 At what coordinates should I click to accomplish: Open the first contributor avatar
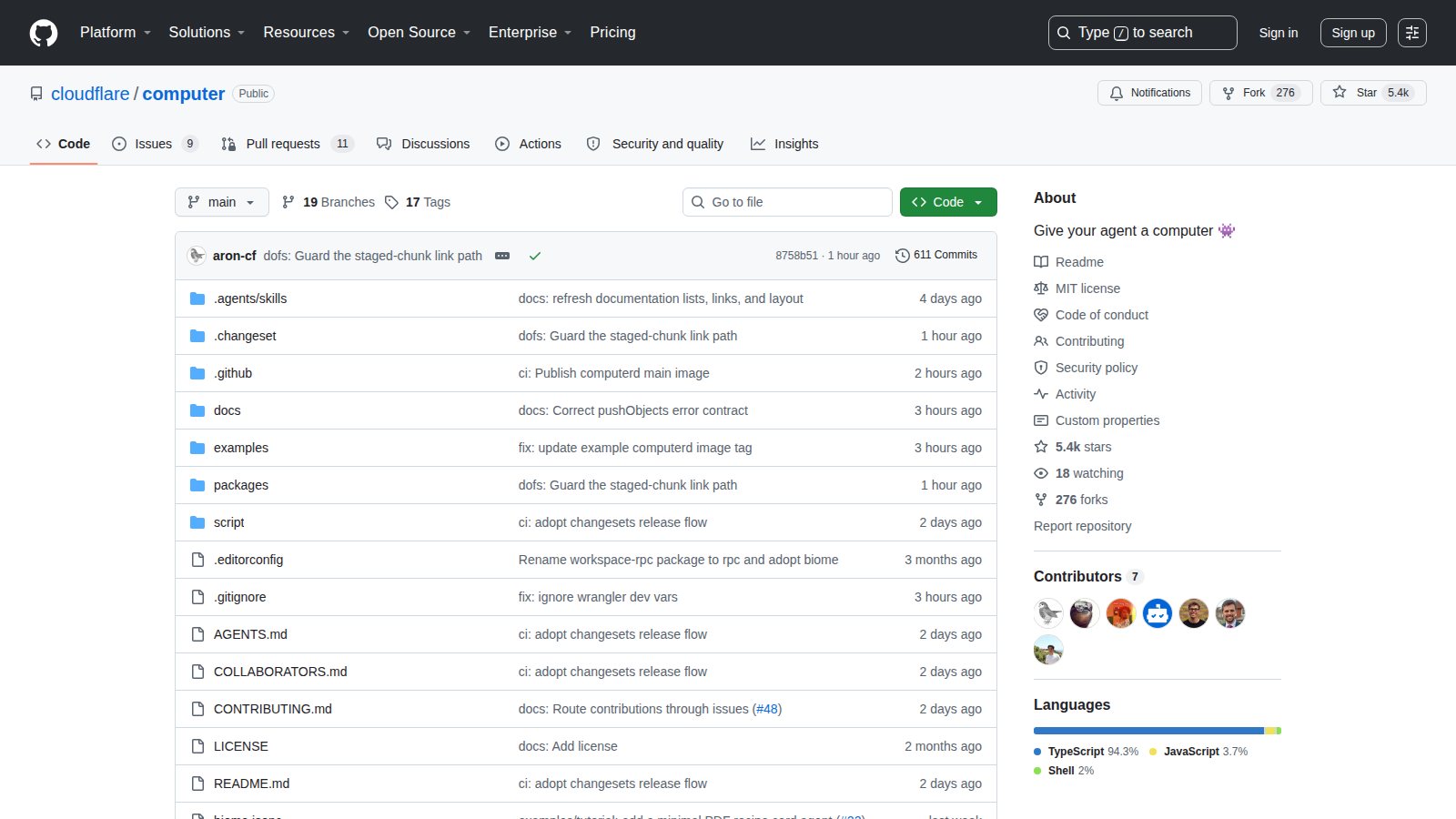1048,613
